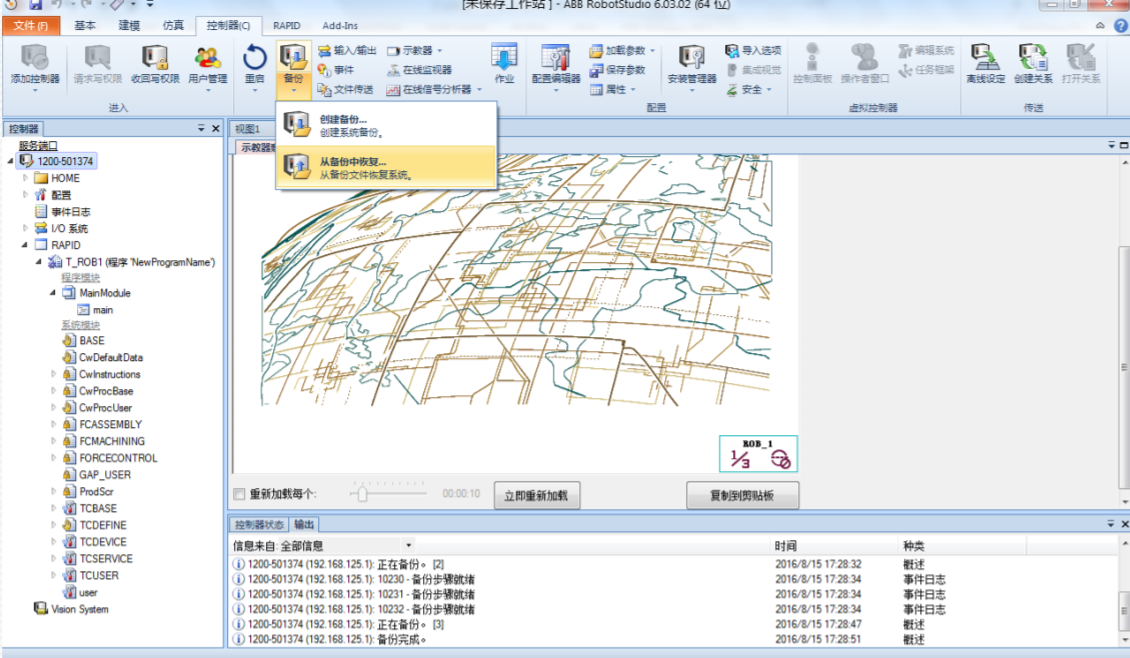Click Load Parameters (加载参数)
1130x658 pixels.
pyautogui.click(x=622, y=50)
